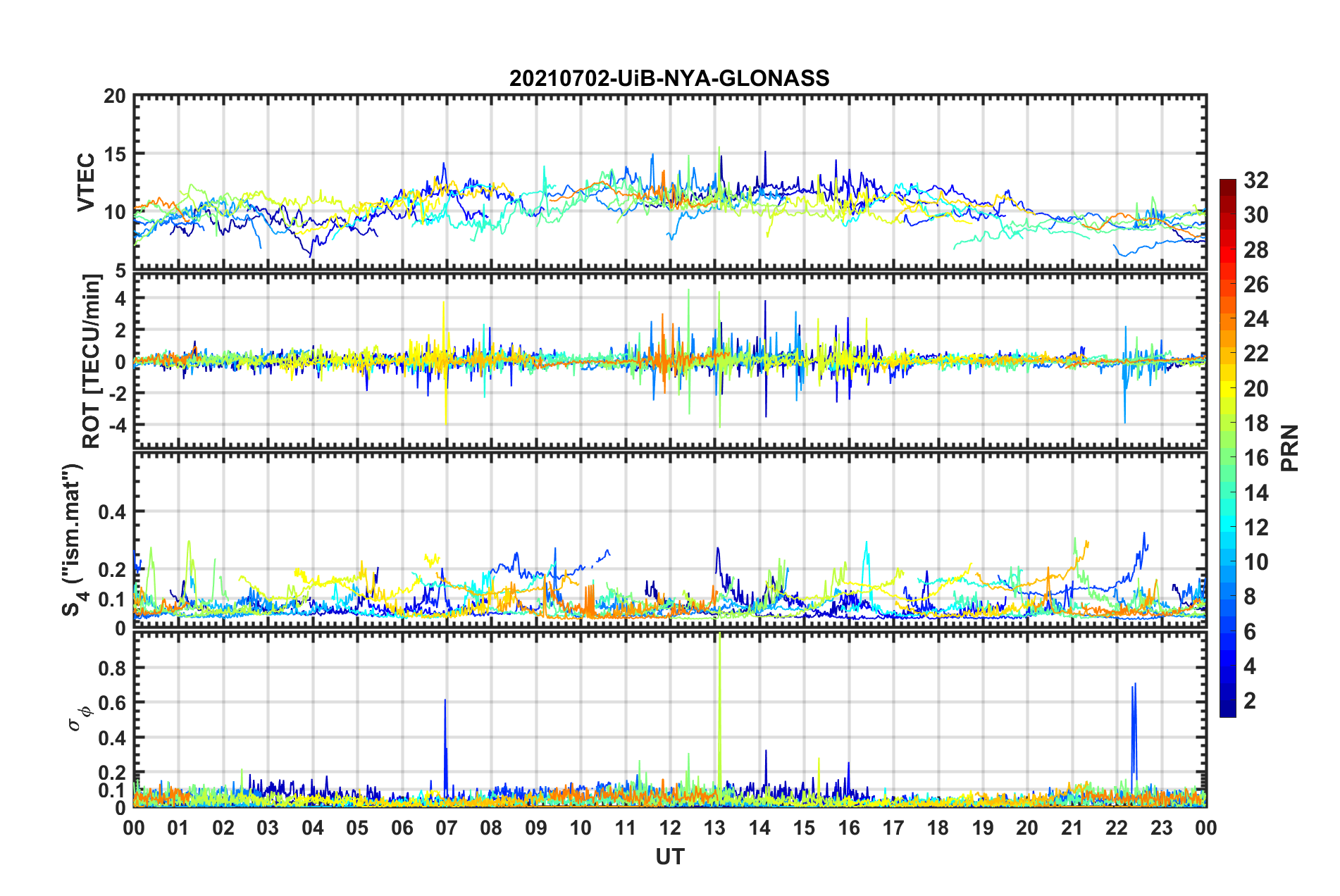1340x896 pixels.
Task: Click the sigma-phi y-axis label
Action: point(80,718)
